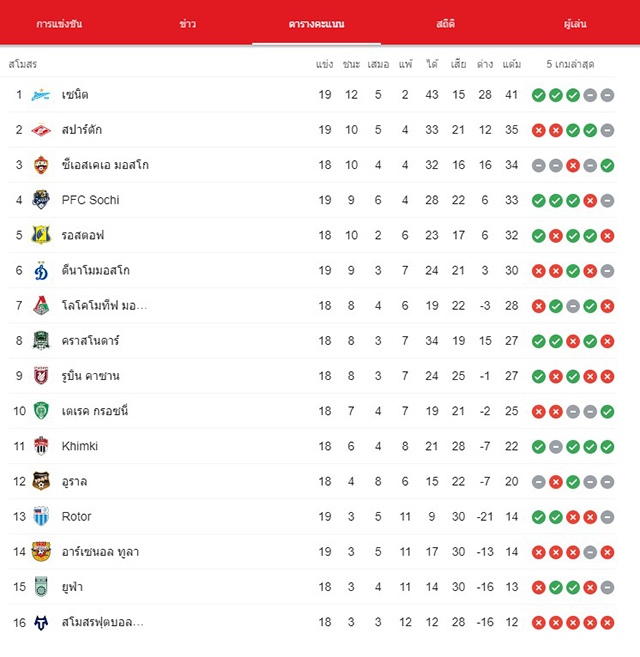Click the แต้ม column header
Viewport: 640px width, 657px height.
coord(512,64)
